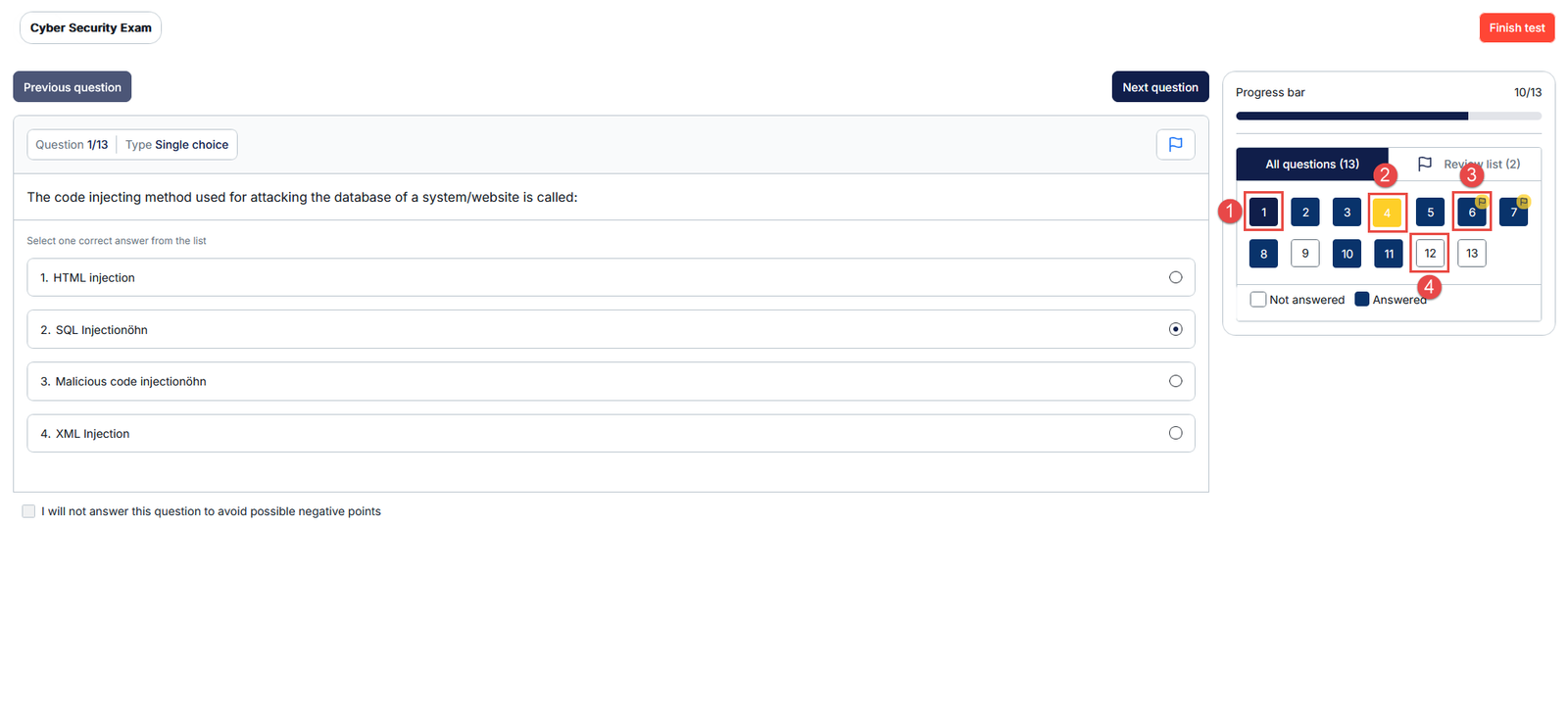Jump to question 2 in the navigator
The width and height of the screenshot is (1568, 717).
tap(1305, 212)
